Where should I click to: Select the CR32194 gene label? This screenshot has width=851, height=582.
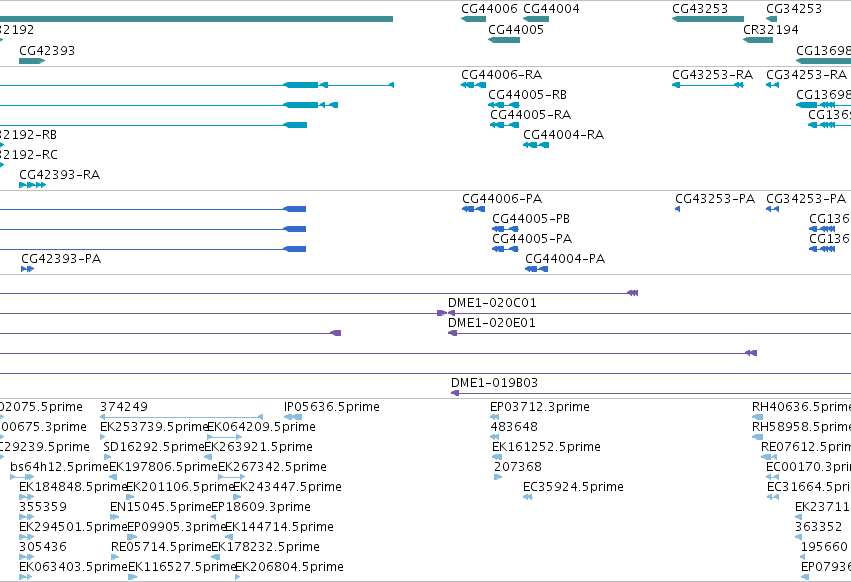click(x=771, y=30)
